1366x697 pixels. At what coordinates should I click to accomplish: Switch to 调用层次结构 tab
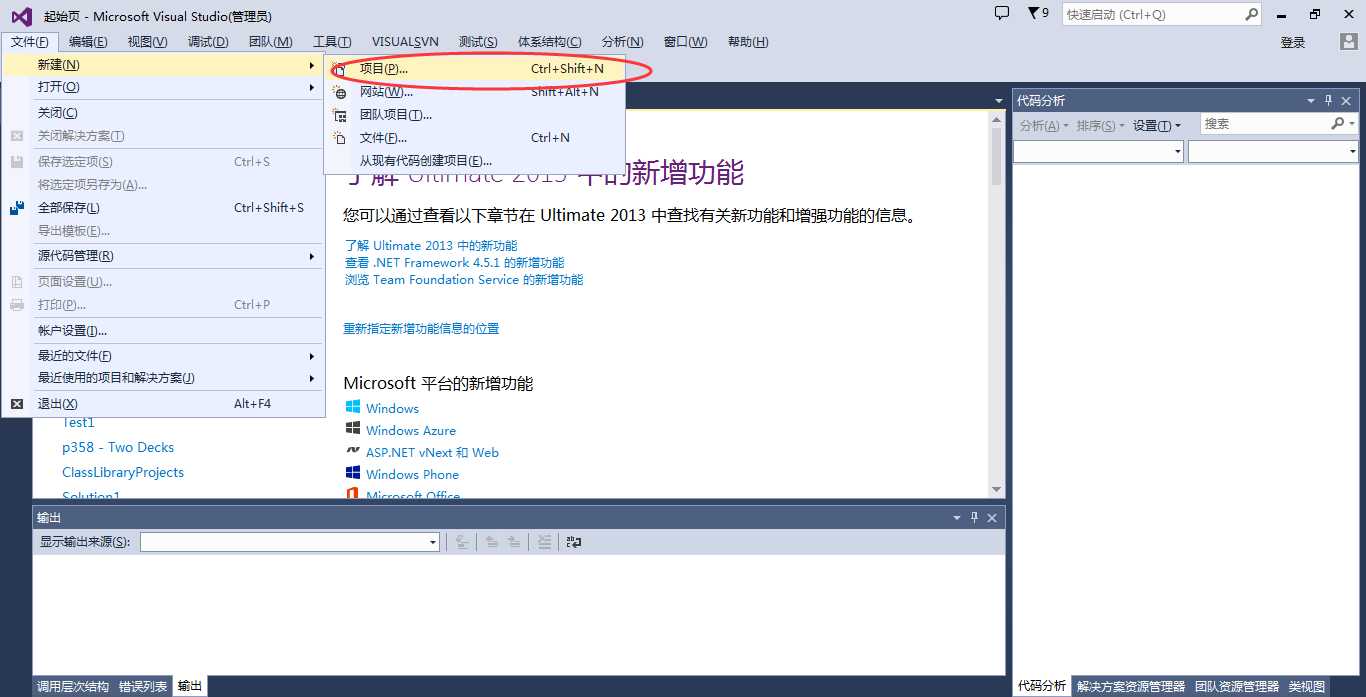click(x=73, y=686)
